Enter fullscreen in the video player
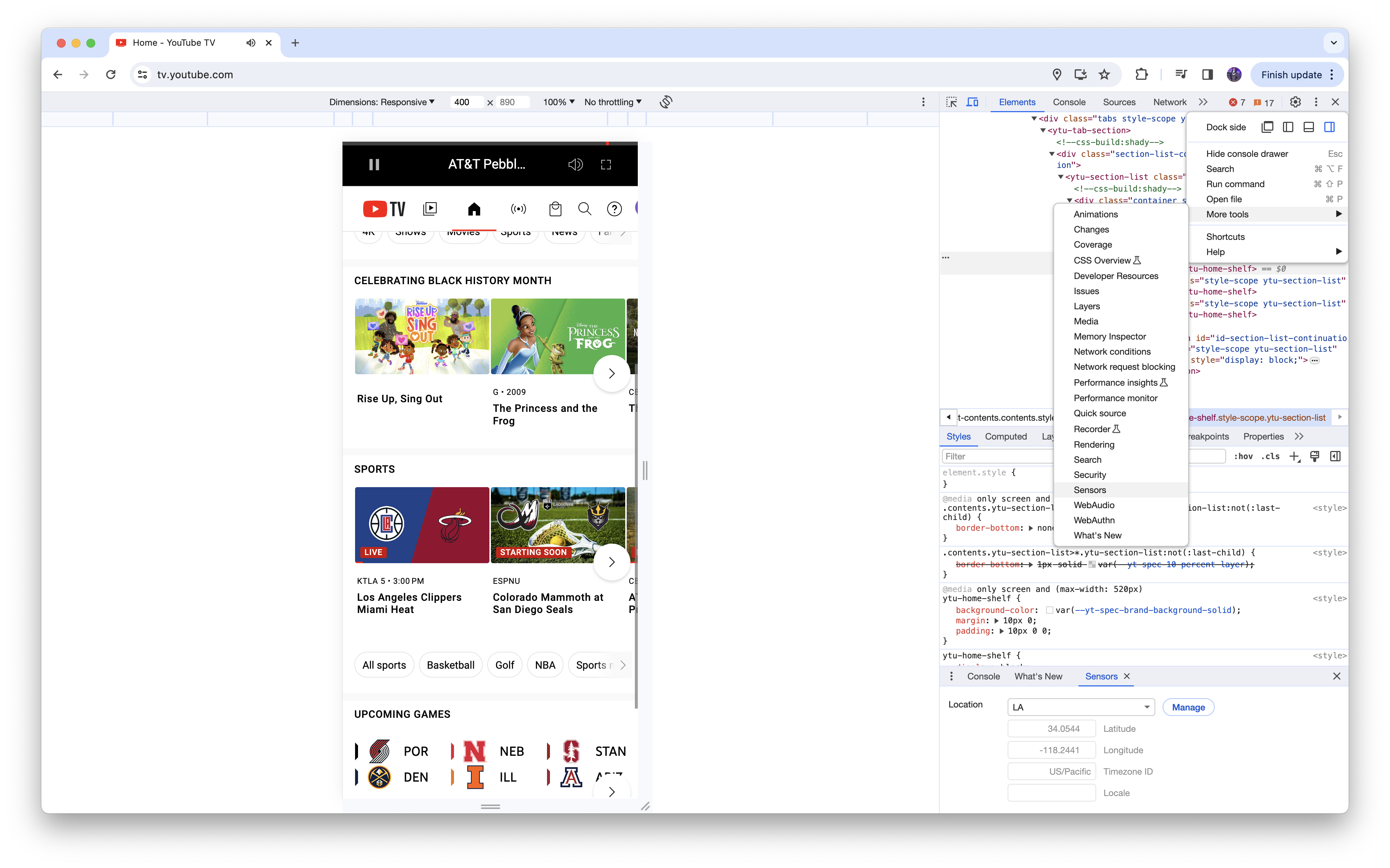This screenshot has height=868, width=1390. click(606, 165)
